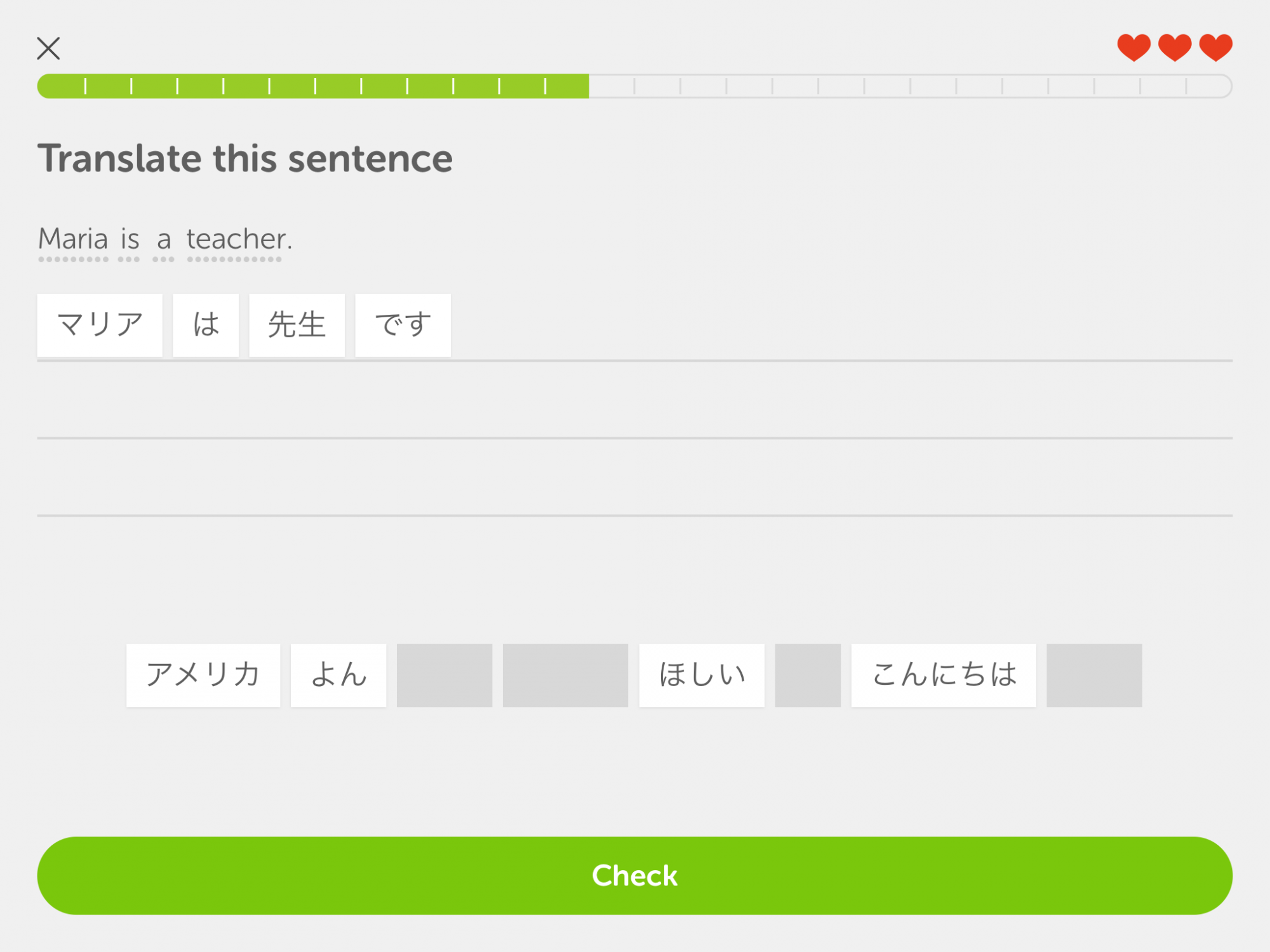Click the Check button to submit
Image resolution: width=1270 pixels, height=952 pixels.
635,876
